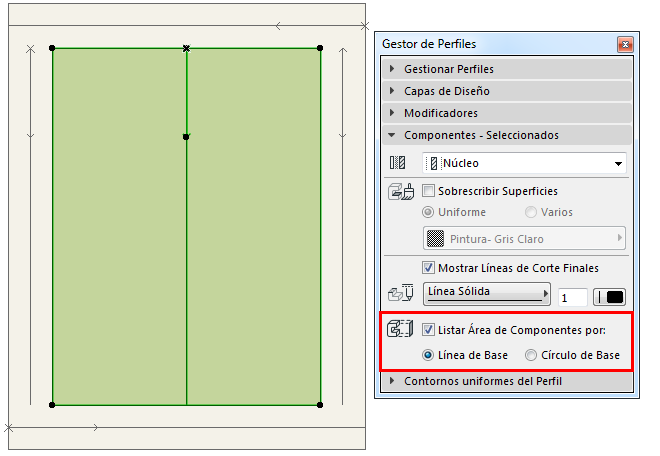
Task: Uncheck Mostrar Líneas de Corte Finales
Action: (428, 268)
